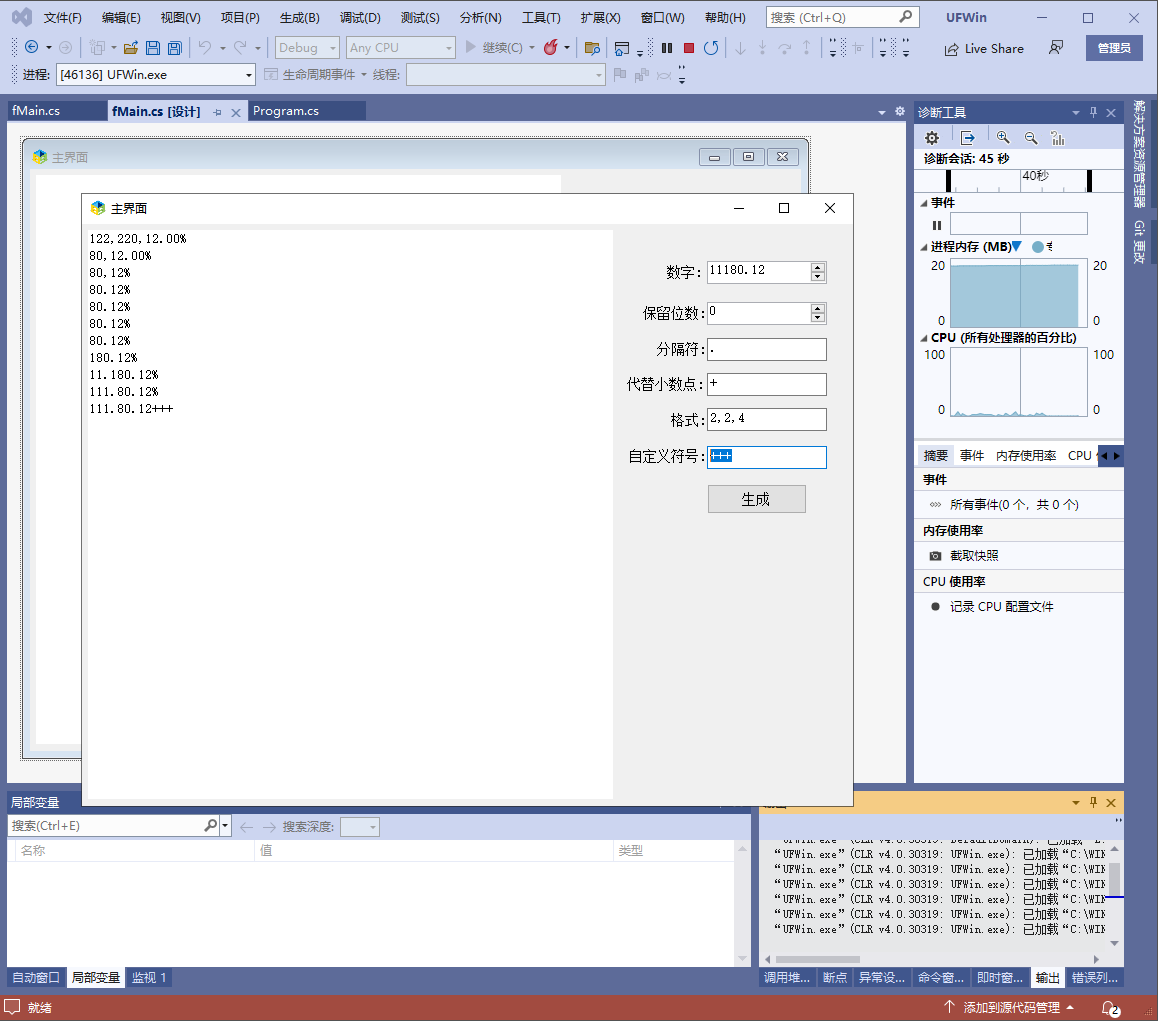Click locals search magnifier icon
Screen dimensions: 1158x1021
pyautogui.click(x=210, y=825)
